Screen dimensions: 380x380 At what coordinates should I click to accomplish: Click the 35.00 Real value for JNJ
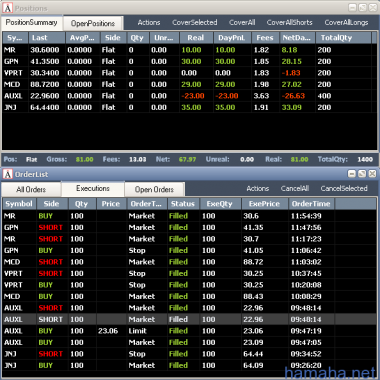coord(192,107)
